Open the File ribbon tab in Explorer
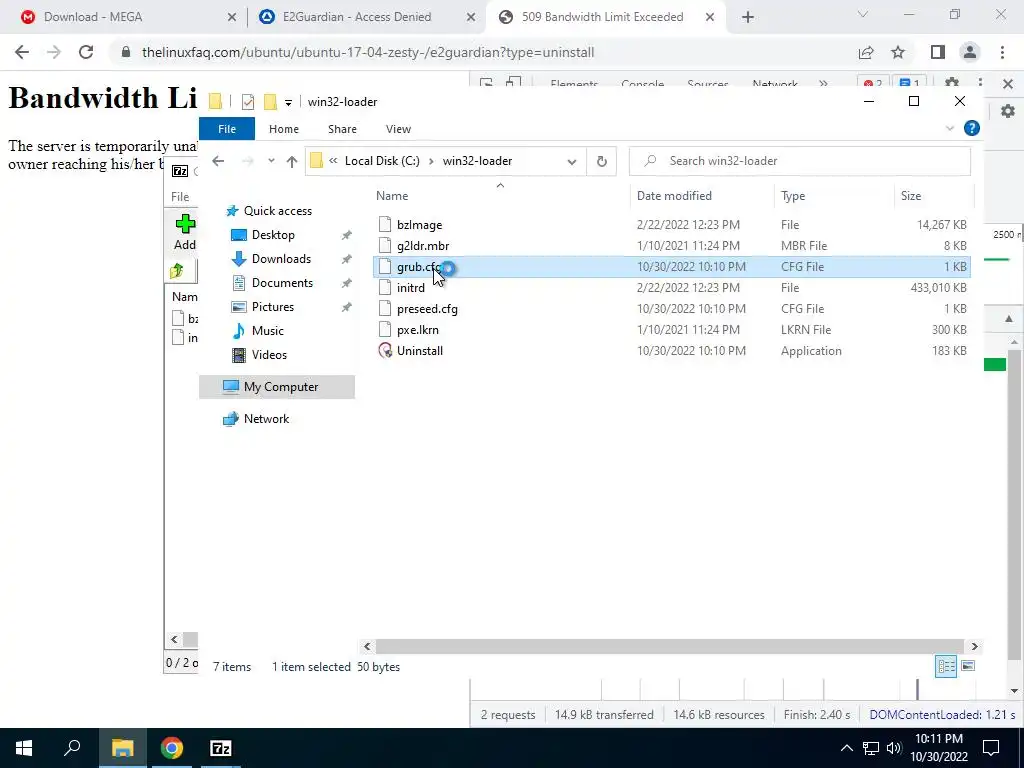This screenshot has height=768, width=1024. [227, 129]
